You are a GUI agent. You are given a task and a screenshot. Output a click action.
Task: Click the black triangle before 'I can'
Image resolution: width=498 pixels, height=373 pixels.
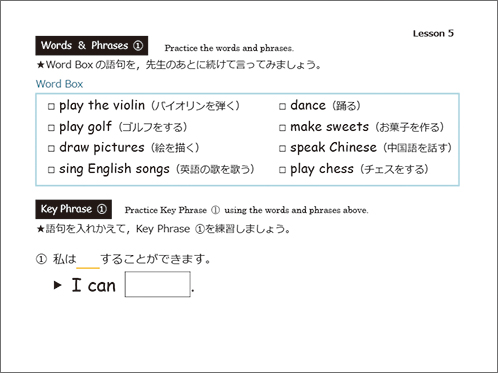pos(58,285)
